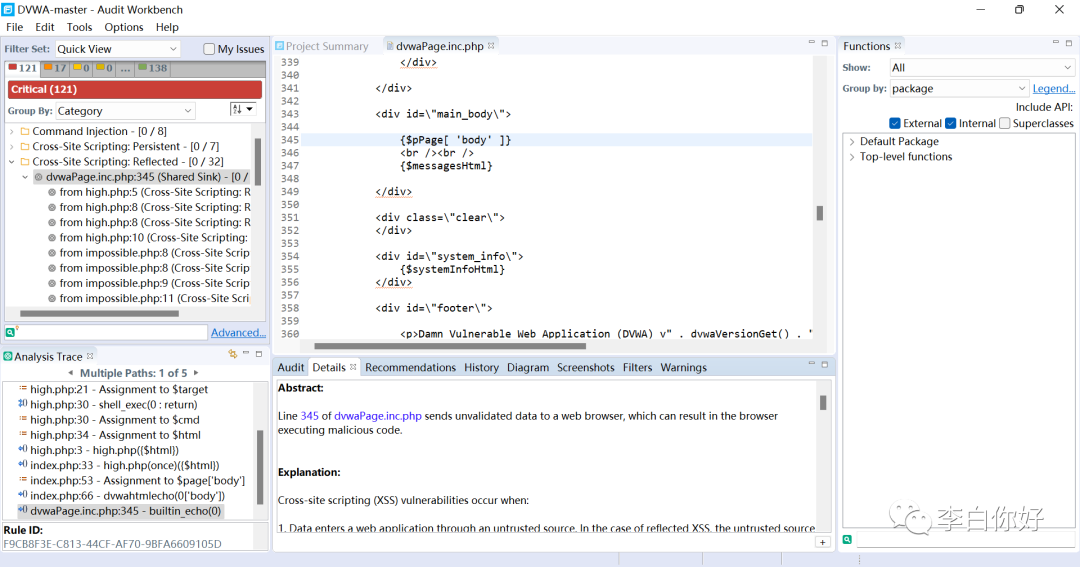Minimize the source code editor panel
The width and height of the screenshot is (1080, 567).
(x=811, y=43)
